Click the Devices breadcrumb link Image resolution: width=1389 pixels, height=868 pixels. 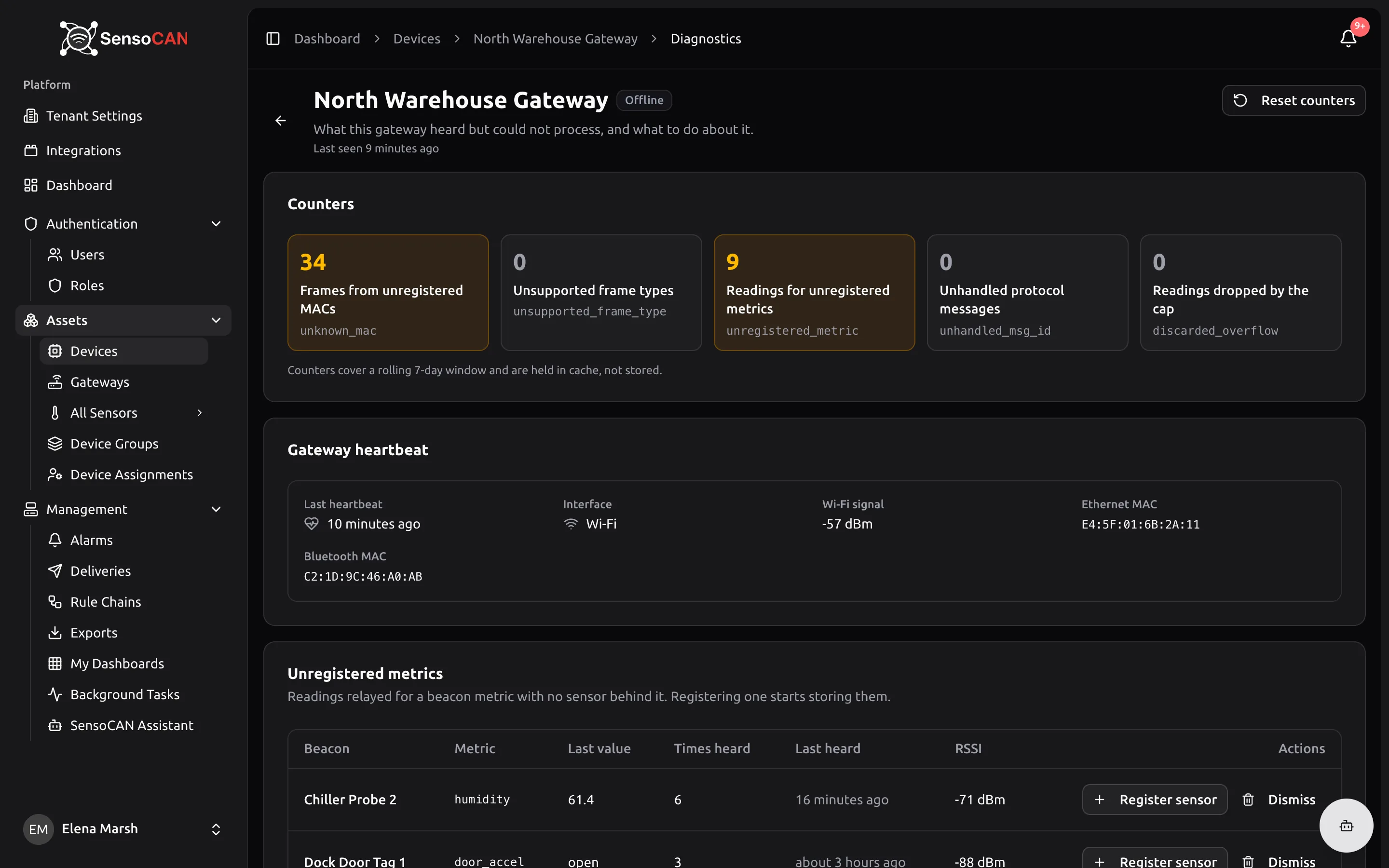tap(417, 39)
